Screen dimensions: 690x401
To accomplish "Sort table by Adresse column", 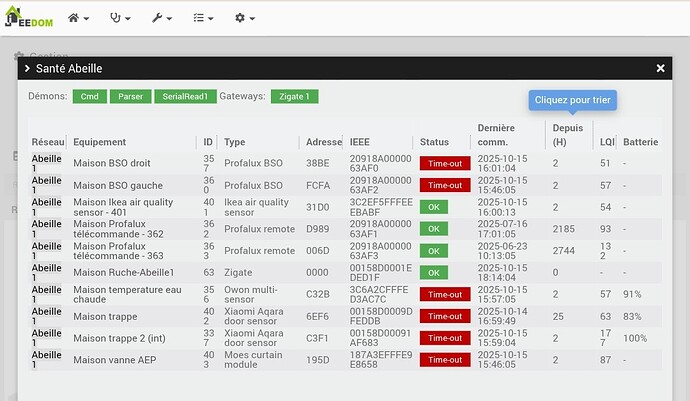I will coord(324,142).
